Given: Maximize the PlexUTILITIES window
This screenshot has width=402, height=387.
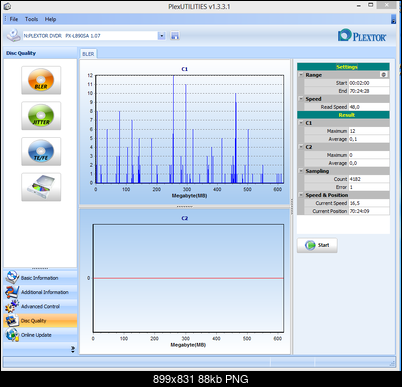Looking at the screenshot, I should click(370, 5).
